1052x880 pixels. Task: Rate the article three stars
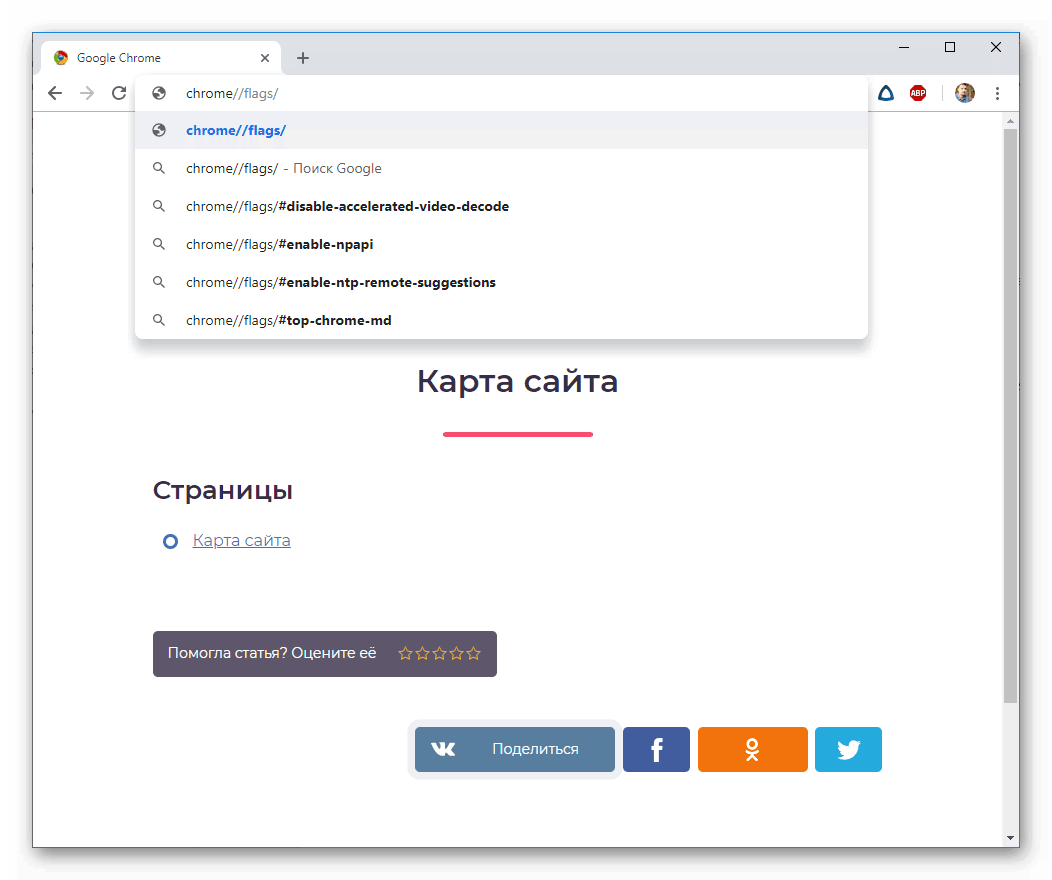[439, 653]
